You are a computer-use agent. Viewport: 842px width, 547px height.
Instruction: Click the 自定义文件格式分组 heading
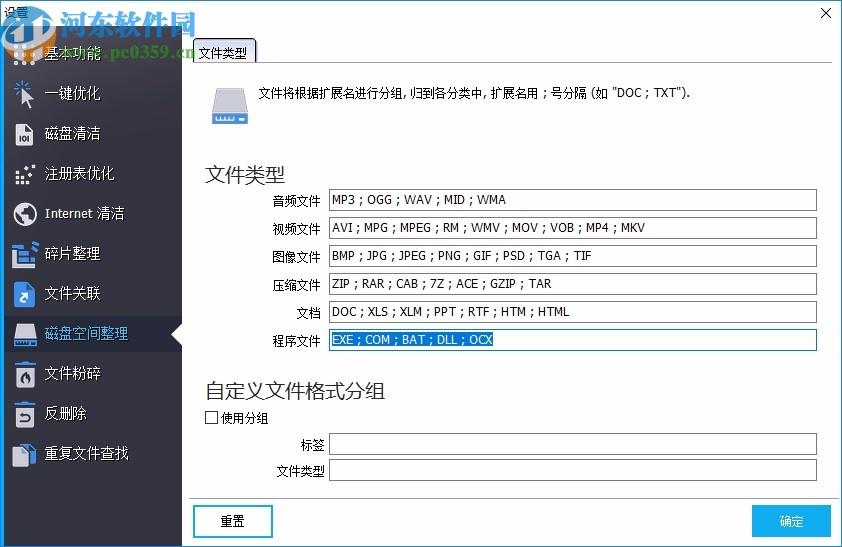295,391
